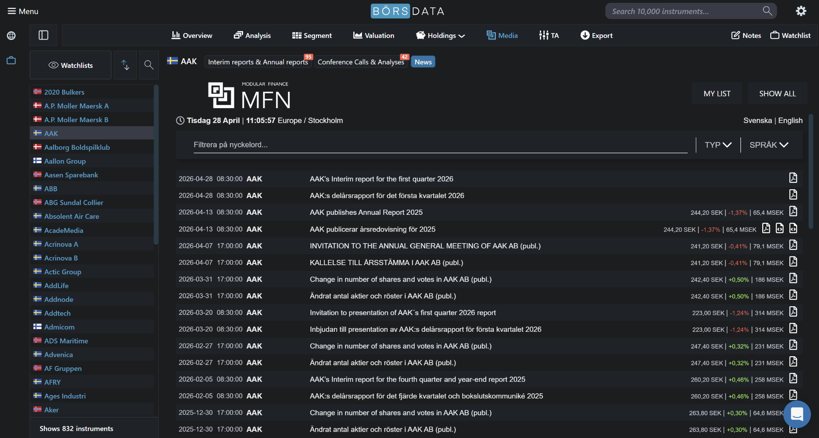Click the globe icon in left rail
Screen dimensions: 819x438
pyautogui.click(x=11, y=35)
